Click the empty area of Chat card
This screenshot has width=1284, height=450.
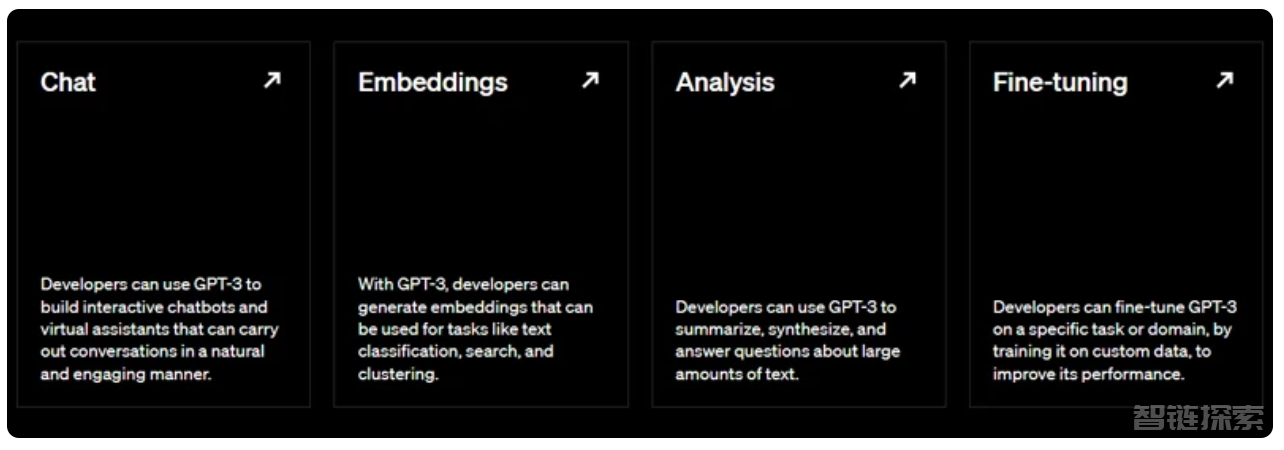point(163,185)
